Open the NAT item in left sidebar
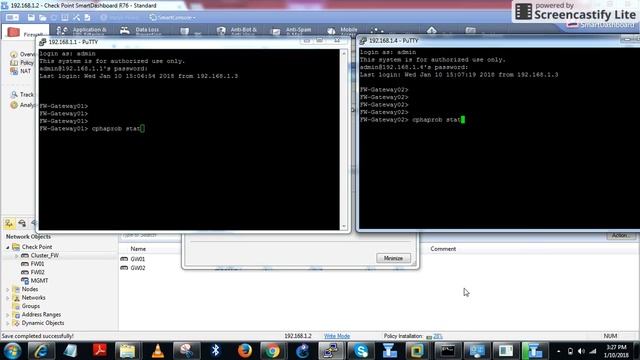The height and width of the screenshot is (360, 640). (x=21, y=71)
